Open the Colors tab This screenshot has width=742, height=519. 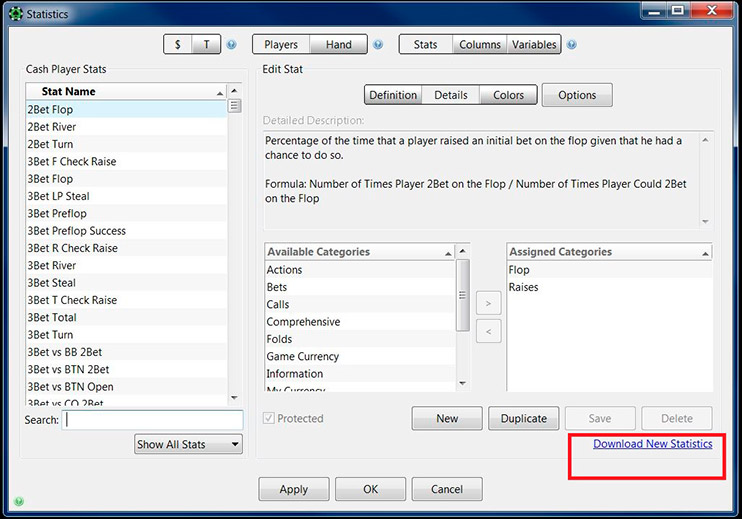508,95
